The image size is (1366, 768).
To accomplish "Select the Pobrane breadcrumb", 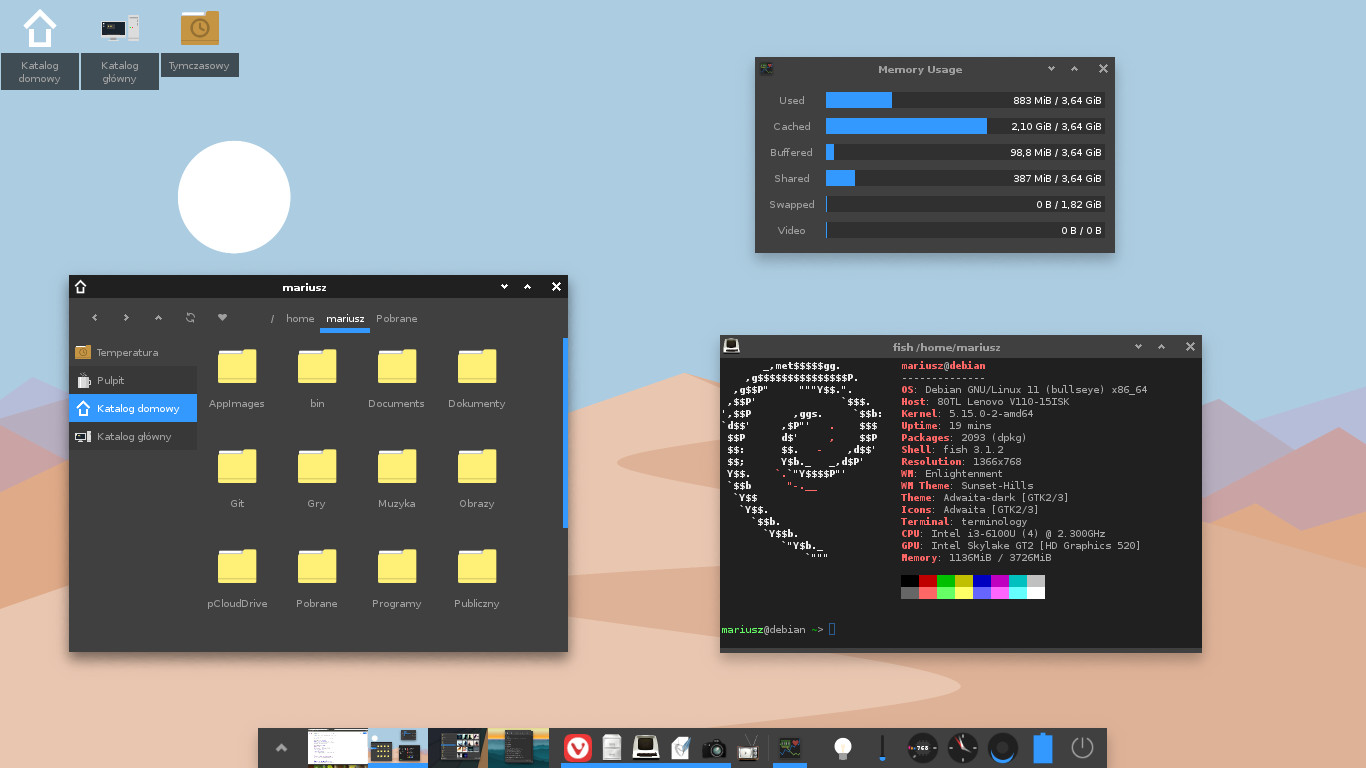I will pyautogui.click(x=397, y=318).
